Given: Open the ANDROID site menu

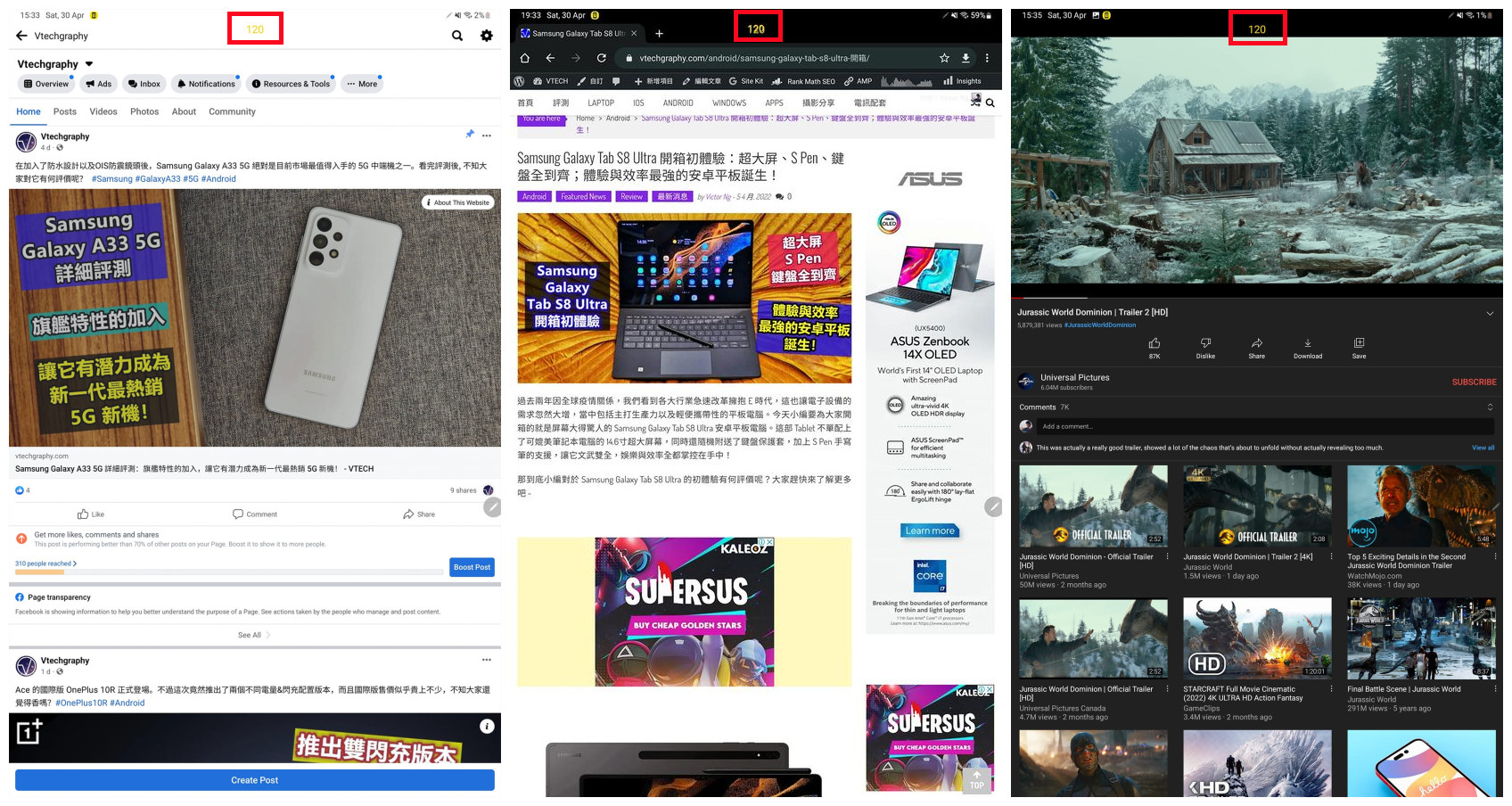Looking at the screenshot, I should (x=678, y=103).
